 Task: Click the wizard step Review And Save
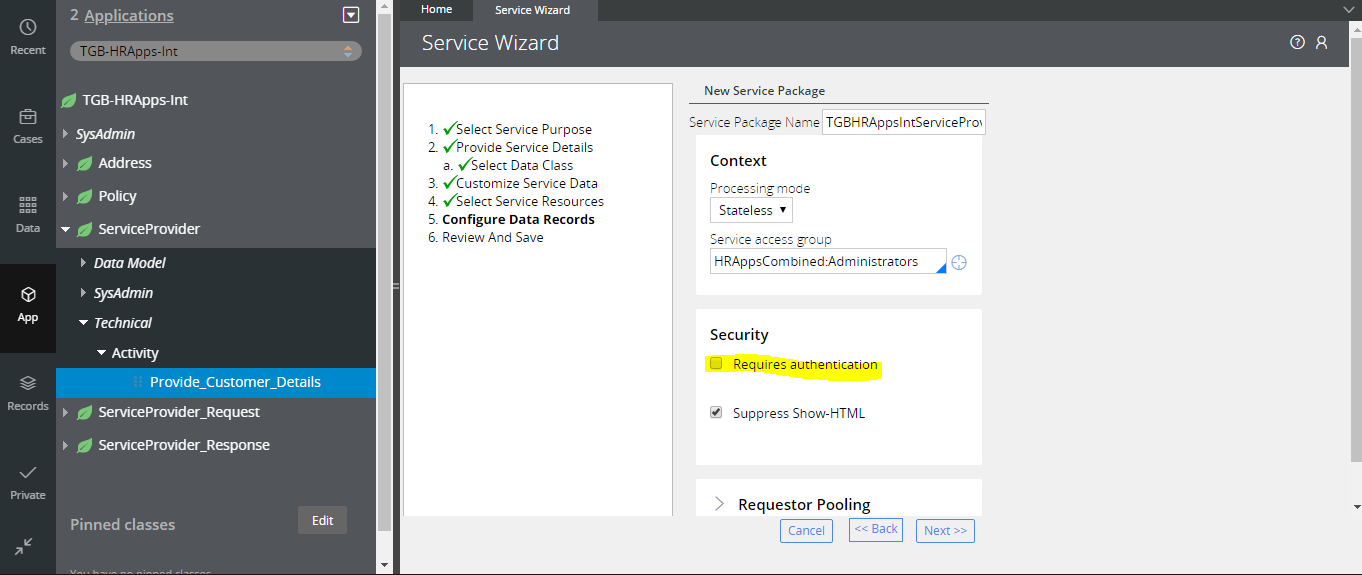[x=493, y=237]
